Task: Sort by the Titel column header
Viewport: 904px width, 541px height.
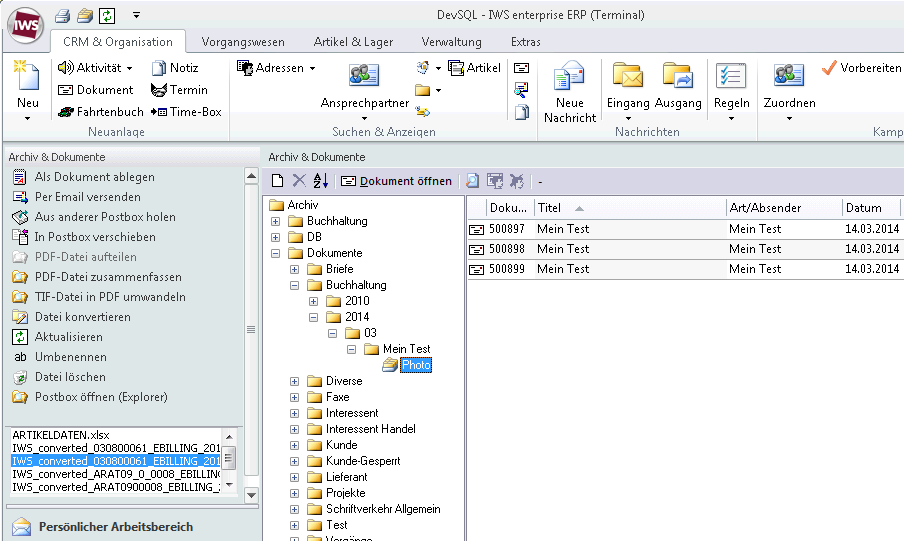Action: click(x=630, y=208)
